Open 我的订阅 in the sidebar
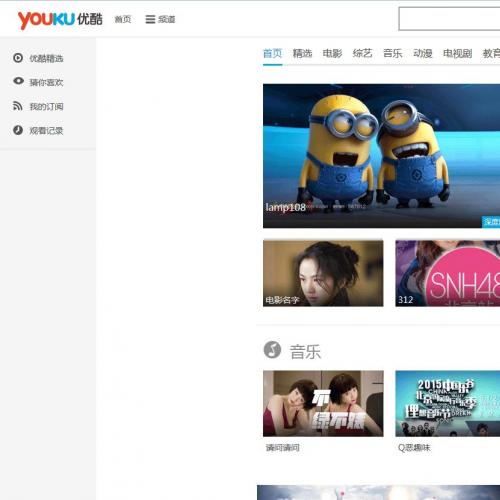 coord(46,106)
